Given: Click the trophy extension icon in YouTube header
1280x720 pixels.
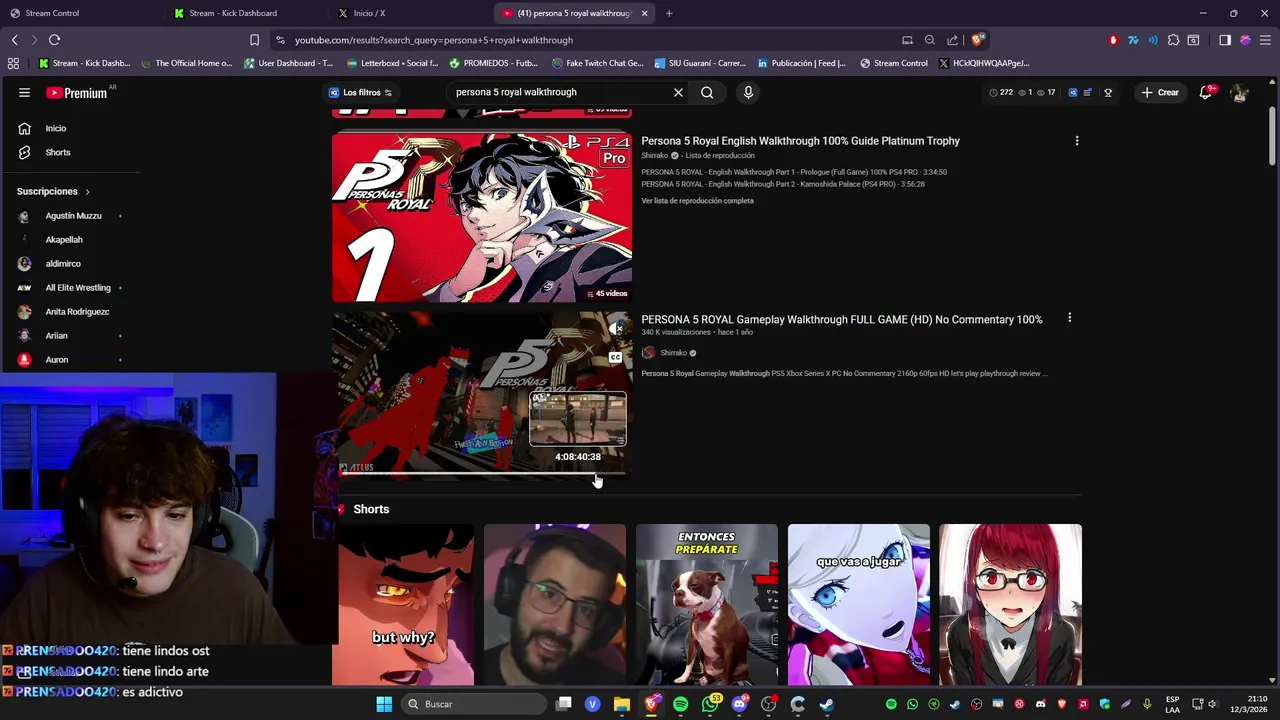Looking at the screenshot, I should pos(1107,92).
